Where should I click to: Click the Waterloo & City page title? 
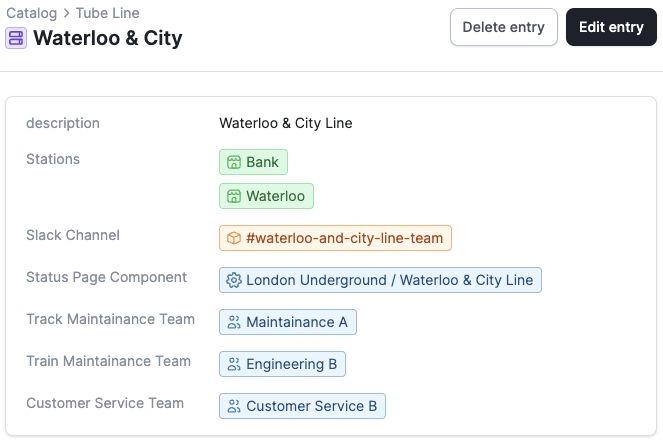coord(108,39)
